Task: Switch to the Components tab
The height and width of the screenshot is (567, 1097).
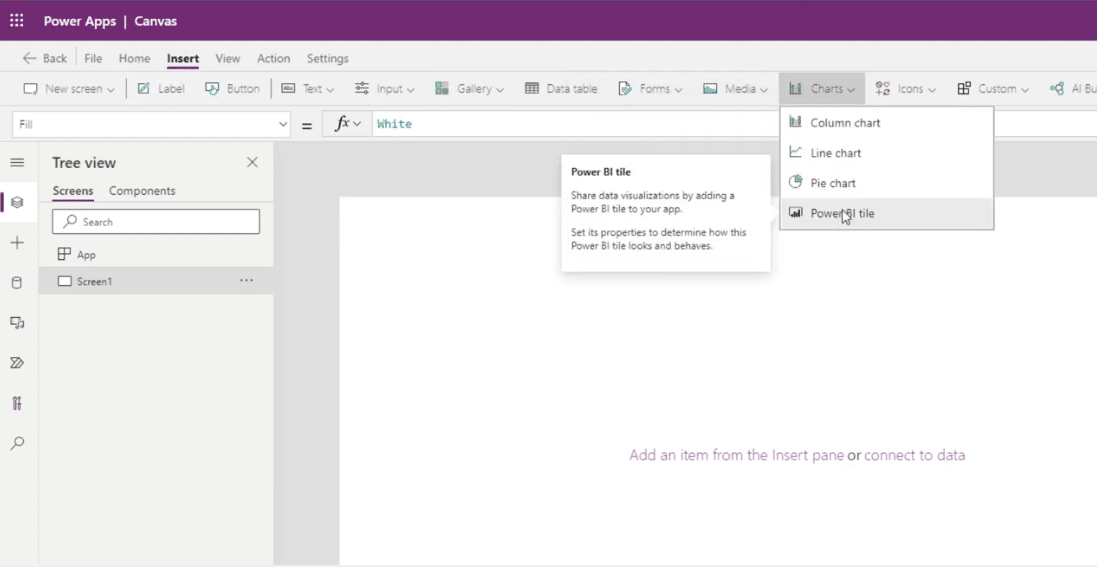Action: pyautogui.click(x=142, y=191)
